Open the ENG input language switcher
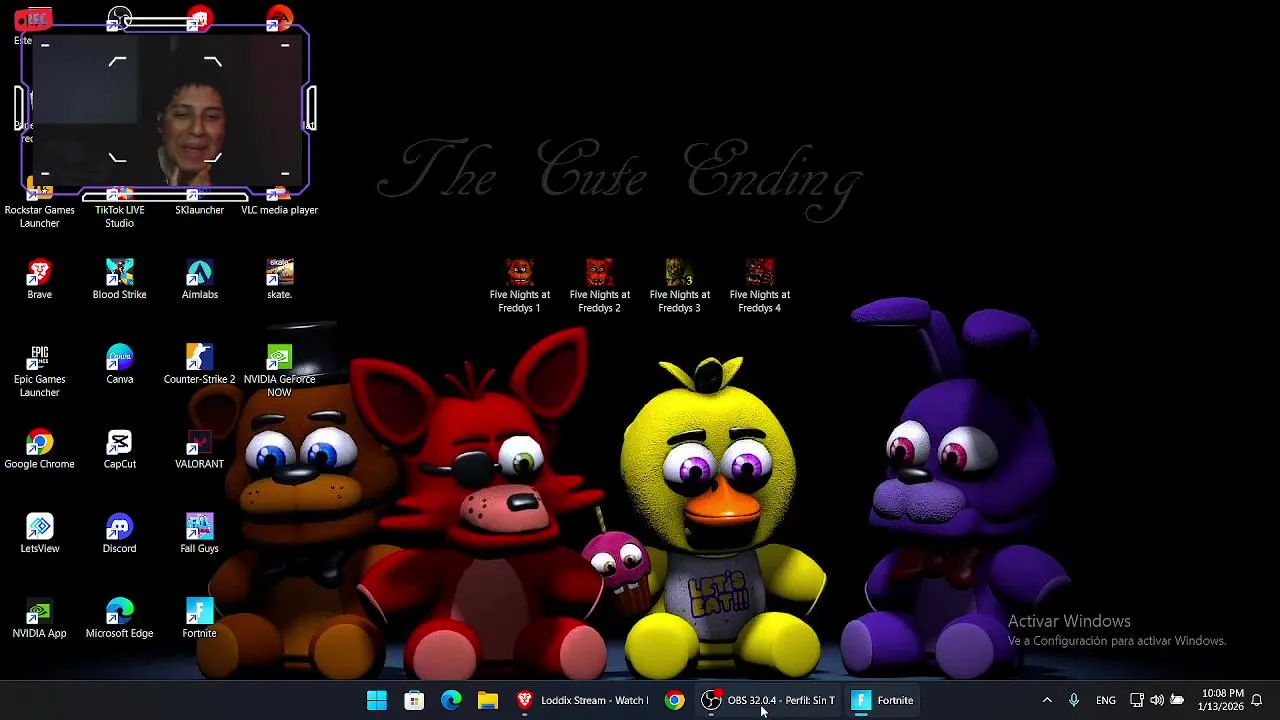The width and height of the screenshot is (1280, 720). pyautogui.click(x=1106, y=700)
